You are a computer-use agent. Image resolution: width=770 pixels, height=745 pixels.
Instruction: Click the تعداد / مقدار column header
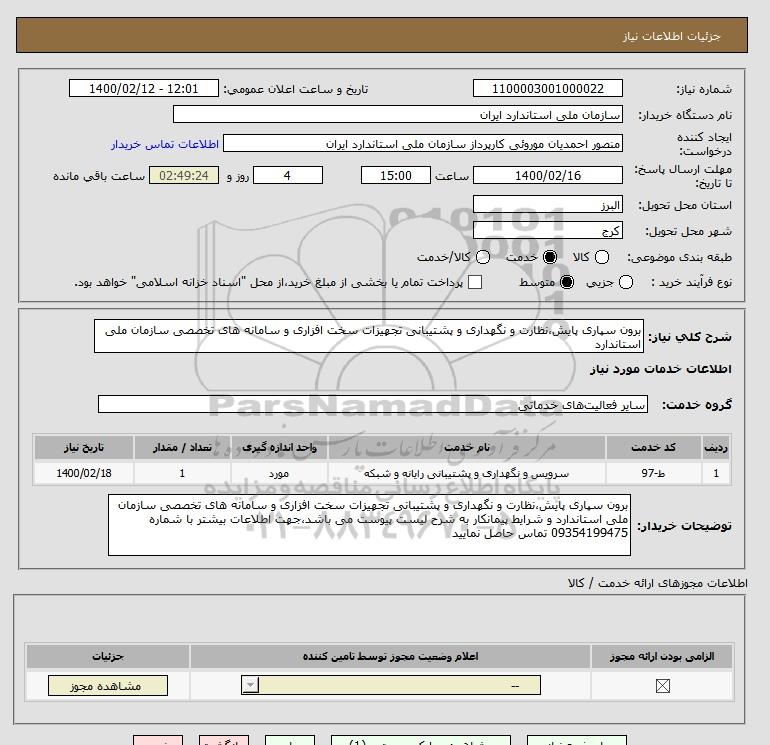(182, 447)
